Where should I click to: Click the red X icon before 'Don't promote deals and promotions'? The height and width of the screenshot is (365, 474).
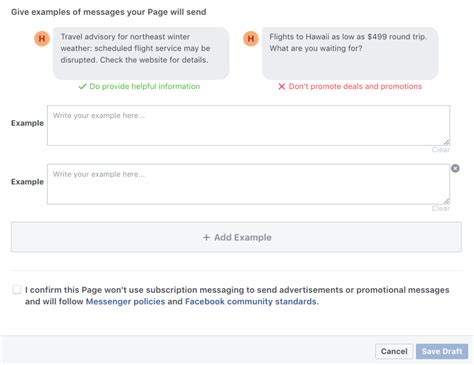pos(282,87)
